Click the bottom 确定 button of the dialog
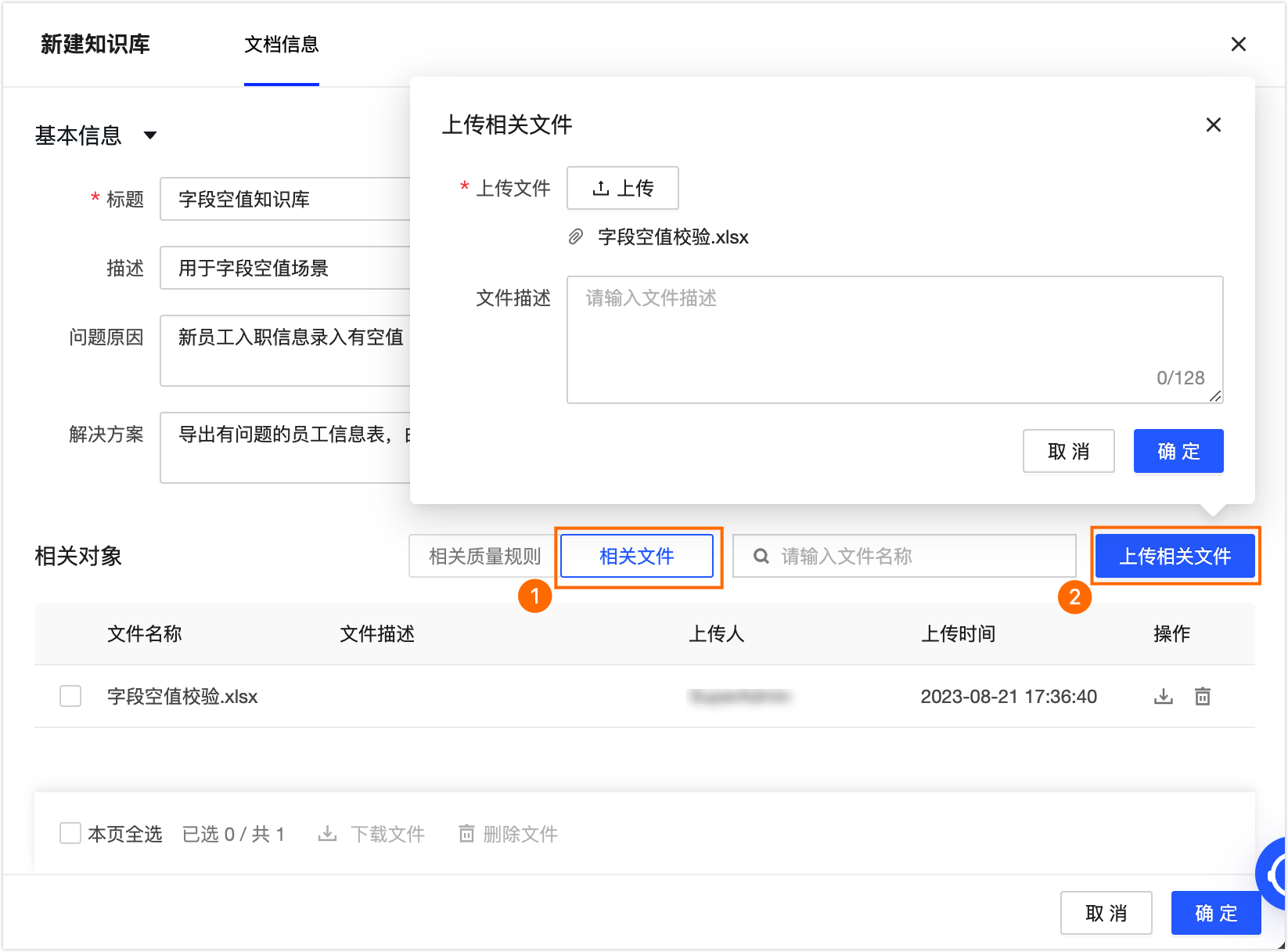1288x952 pixels. [x=1216, y=913]
